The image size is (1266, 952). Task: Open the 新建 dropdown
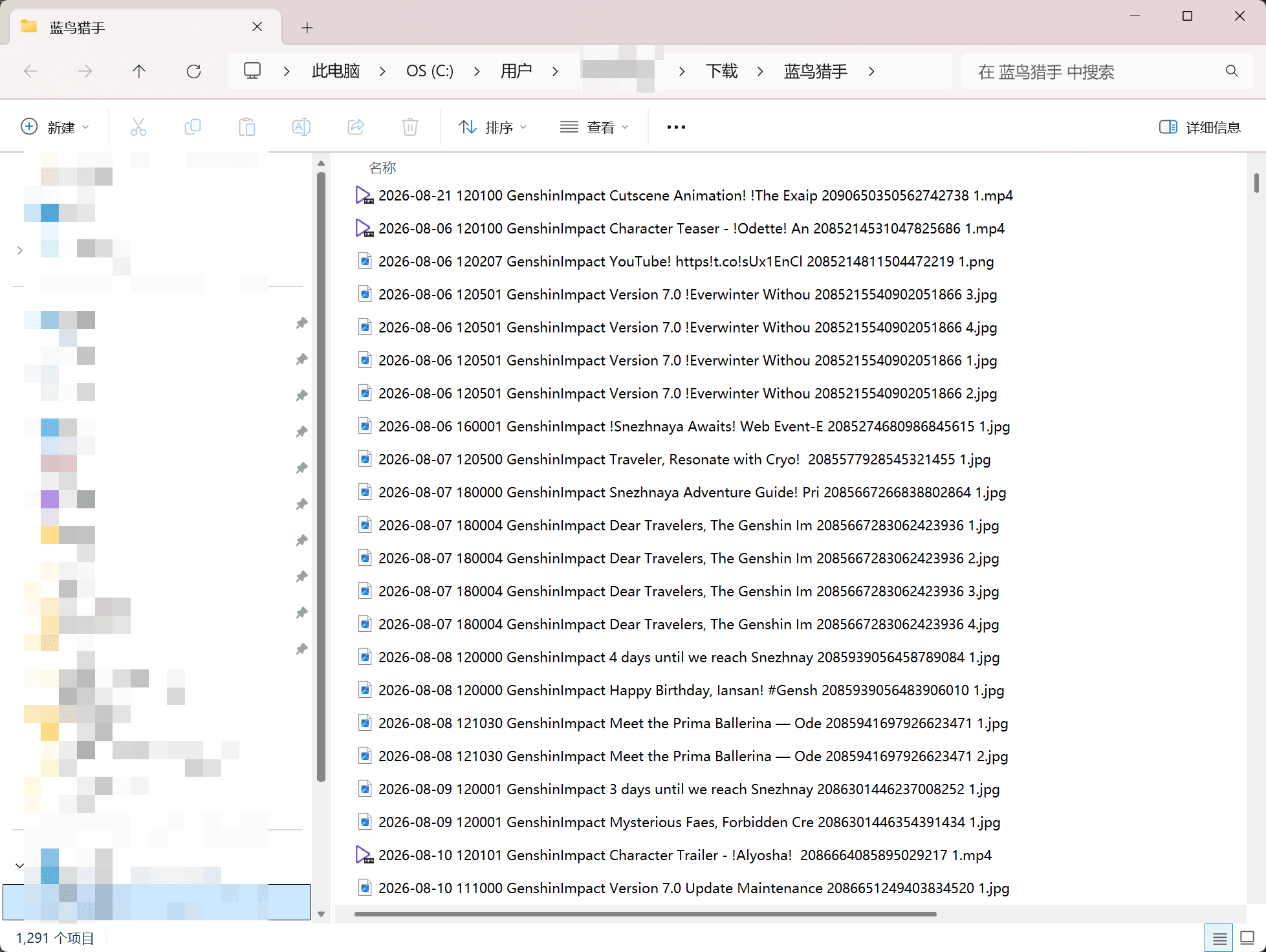click(55, 127)
